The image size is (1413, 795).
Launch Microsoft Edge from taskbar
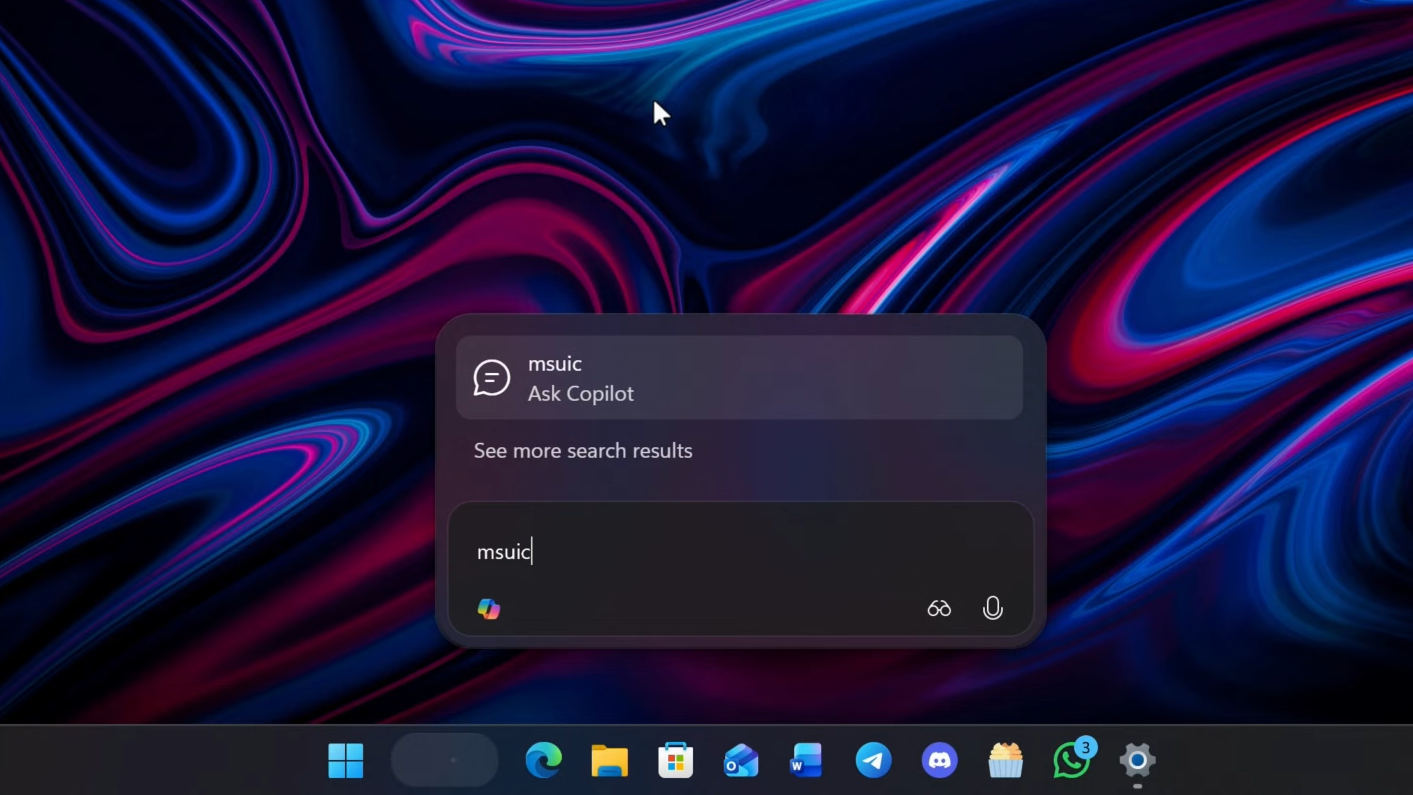(543, 761)
